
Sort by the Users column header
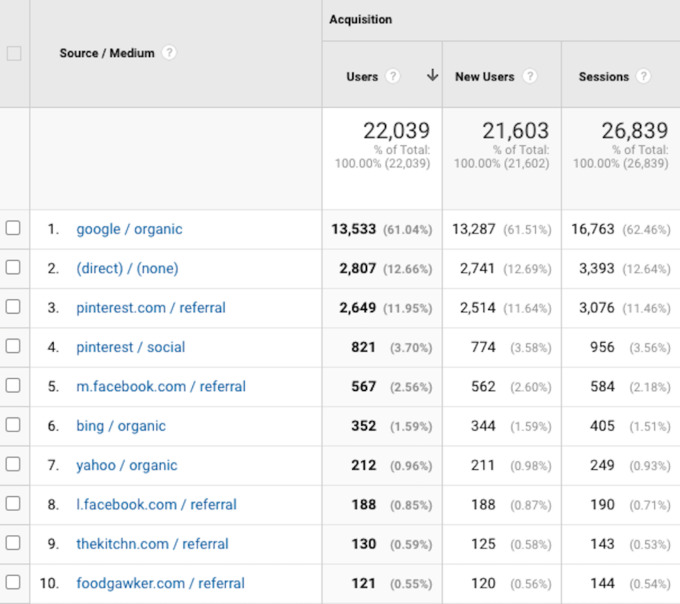[362, 77]
